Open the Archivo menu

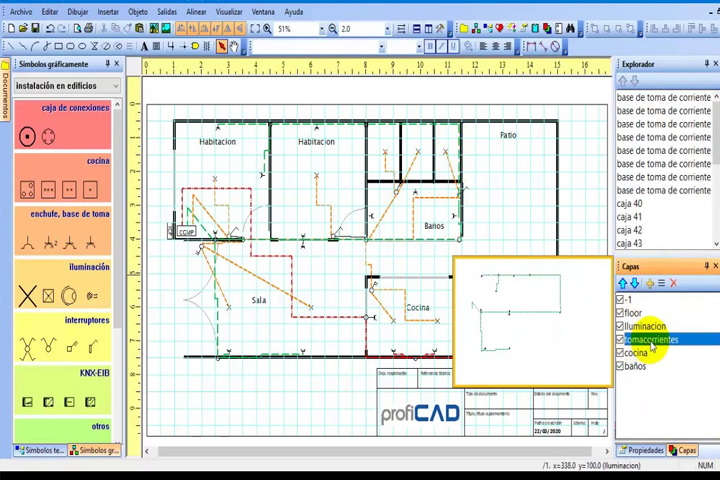click(21, 12)
